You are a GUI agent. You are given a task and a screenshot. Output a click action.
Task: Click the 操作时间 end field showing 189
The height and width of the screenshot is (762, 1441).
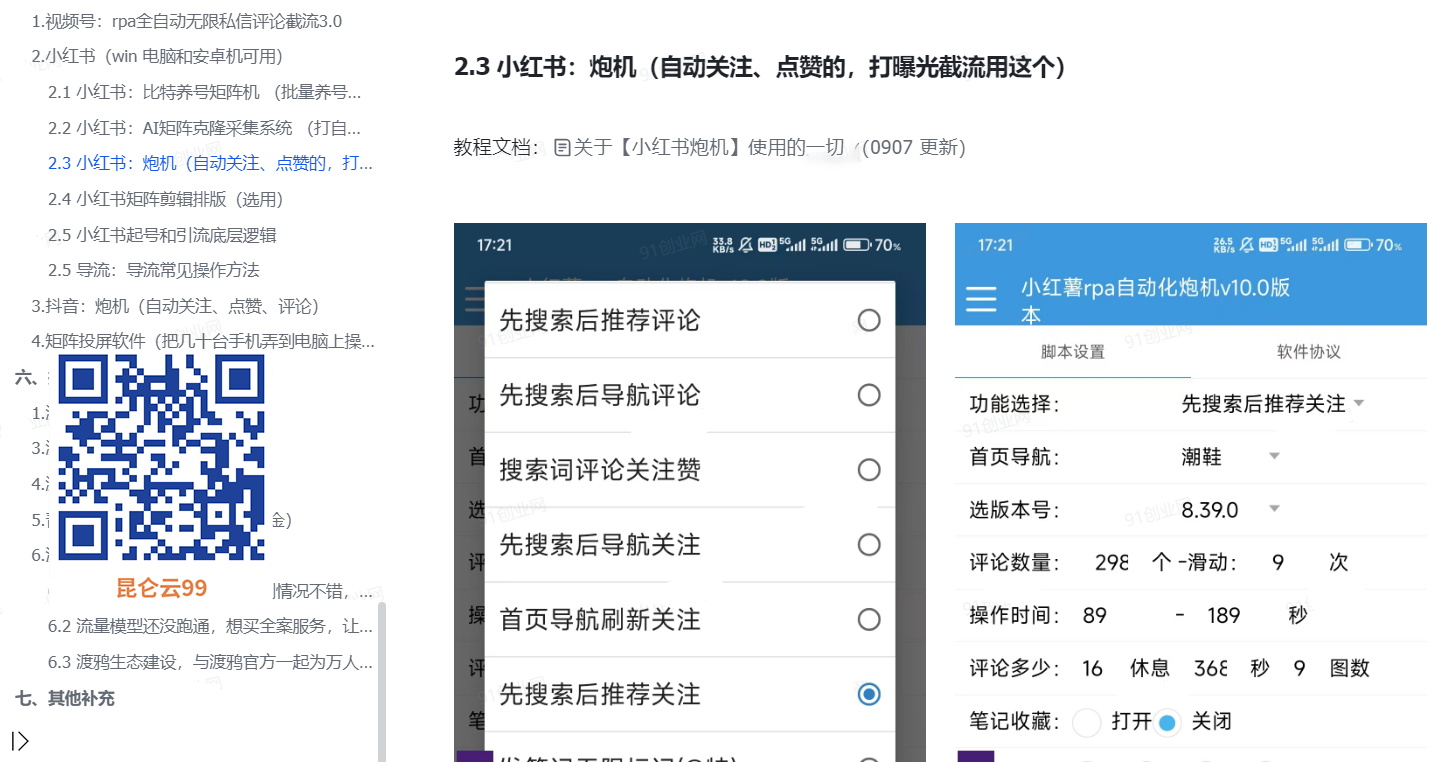[x=1224, y=615]
